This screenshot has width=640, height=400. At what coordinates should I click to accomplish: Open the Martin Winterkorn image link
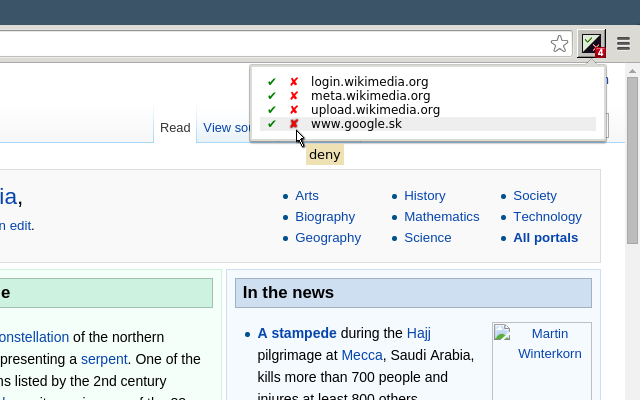(549, 344)
